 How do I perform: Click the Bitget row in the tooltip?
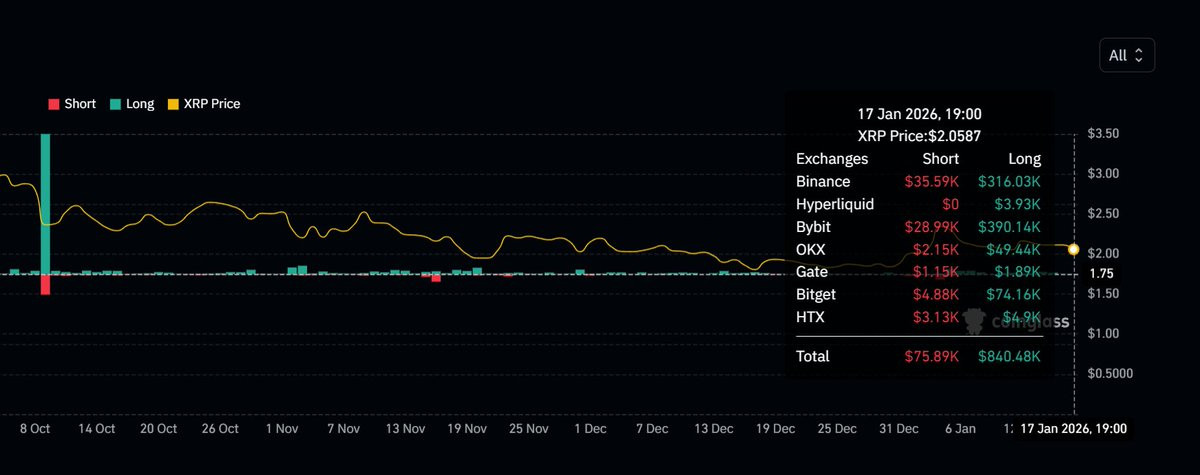click(918, 294)
